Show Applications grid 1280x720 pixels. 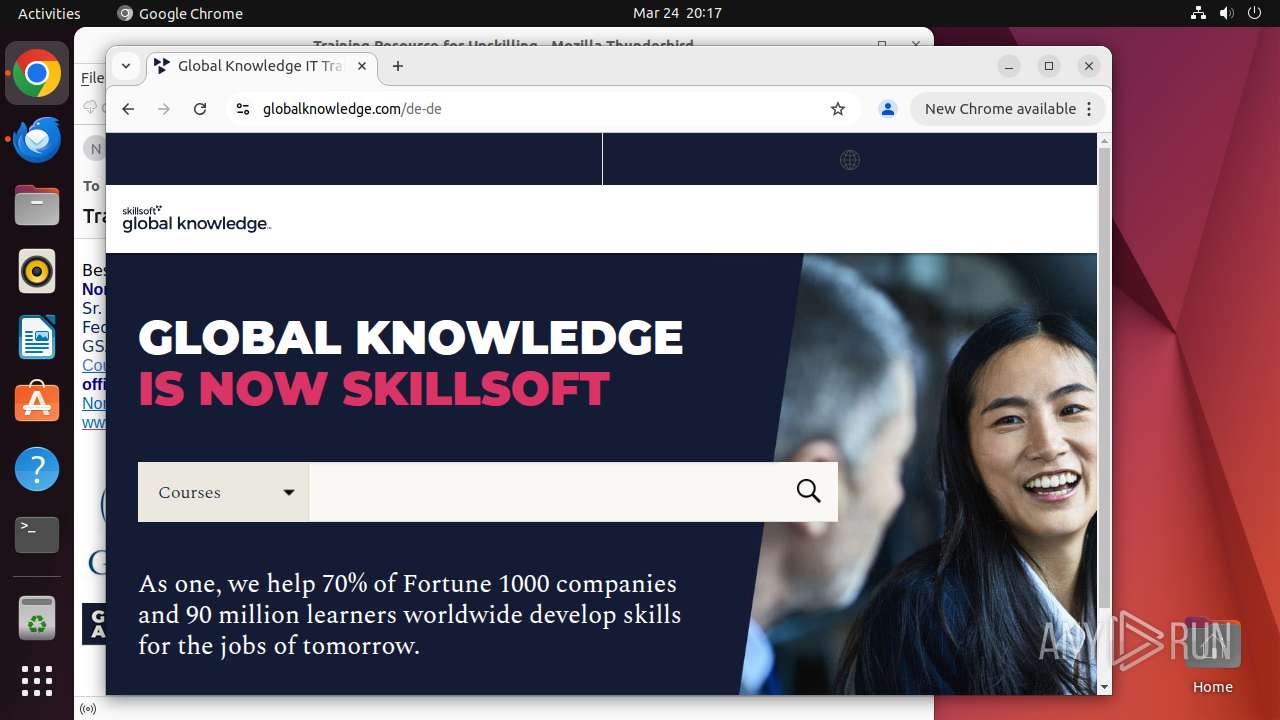click(37, 681)
